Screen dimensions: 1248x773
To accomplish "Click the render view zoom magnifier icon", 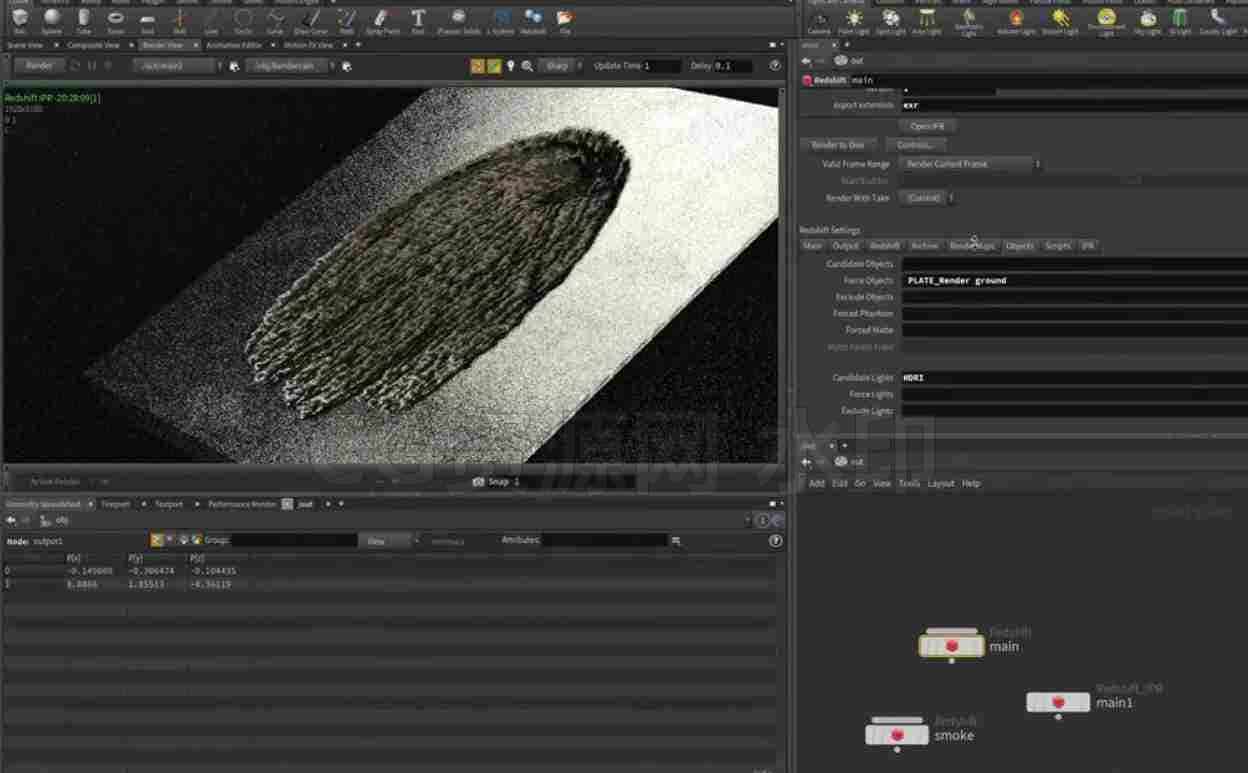I will pos(527,66).
